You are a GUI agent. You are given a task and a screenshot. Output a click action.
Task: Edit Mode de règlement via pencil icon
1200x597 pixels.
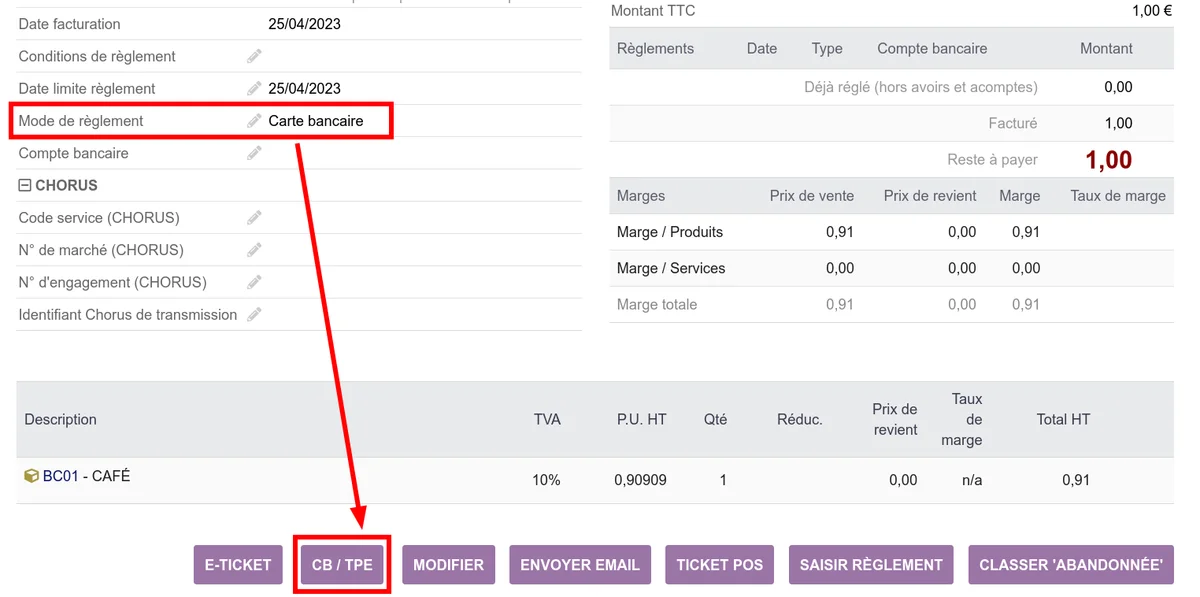tap(254, 121)
